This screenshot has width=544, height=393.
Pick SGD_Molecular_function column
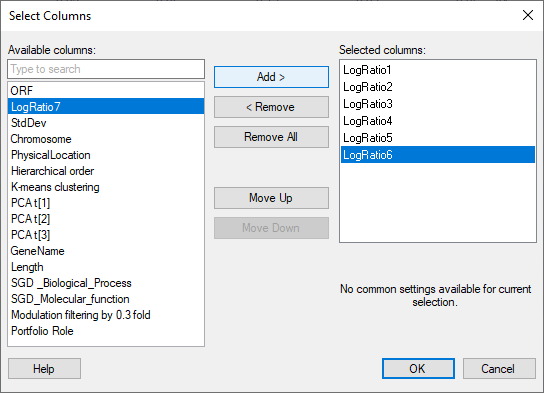[x=106, y=299]
